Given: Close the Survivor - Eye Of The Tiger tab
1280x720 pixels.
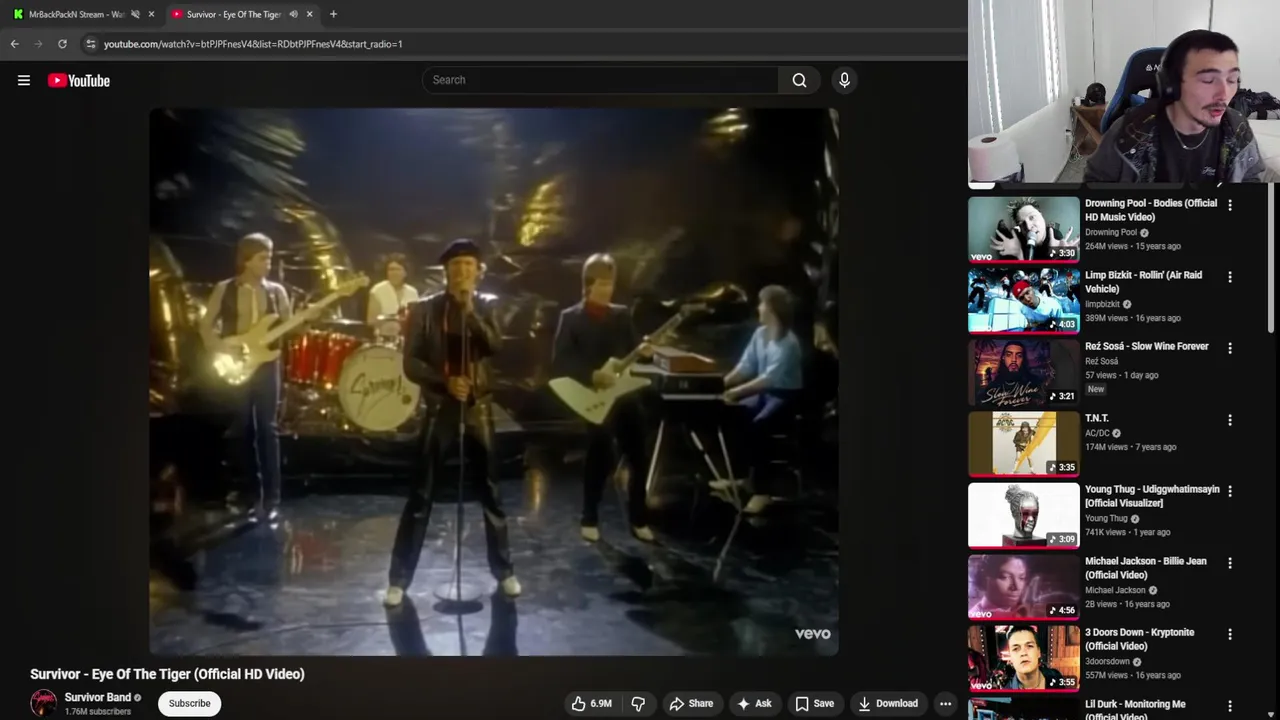Looking at the screenshot, I should 309,14.
